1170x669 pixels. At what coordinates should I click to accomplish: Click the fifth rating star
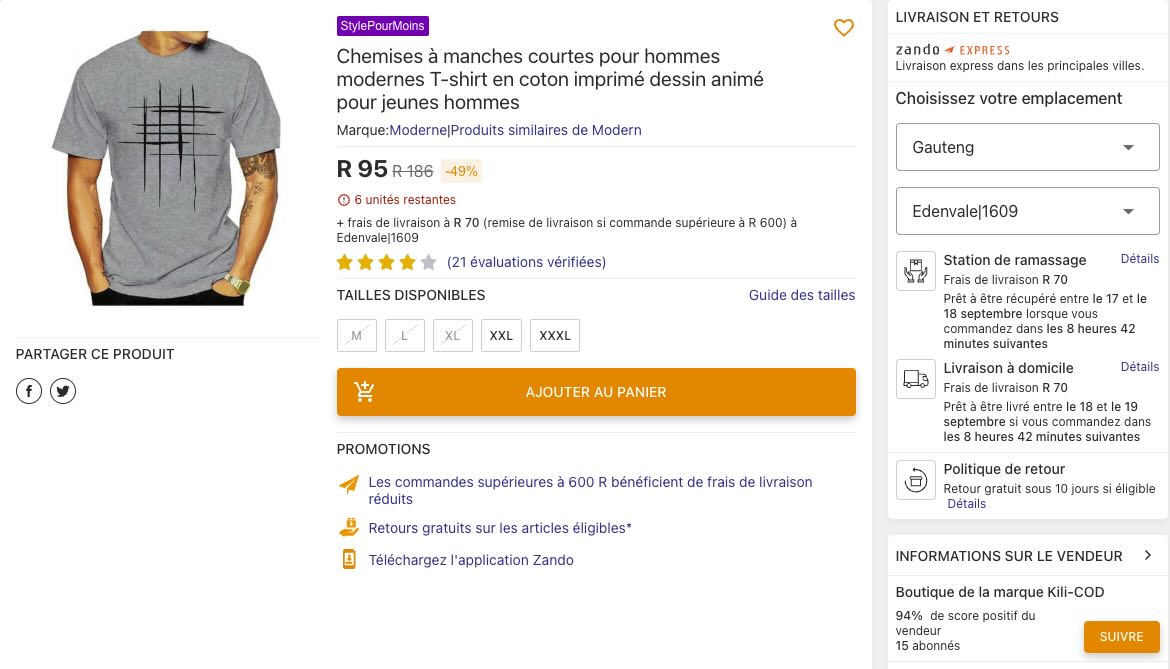pos(428,262)
